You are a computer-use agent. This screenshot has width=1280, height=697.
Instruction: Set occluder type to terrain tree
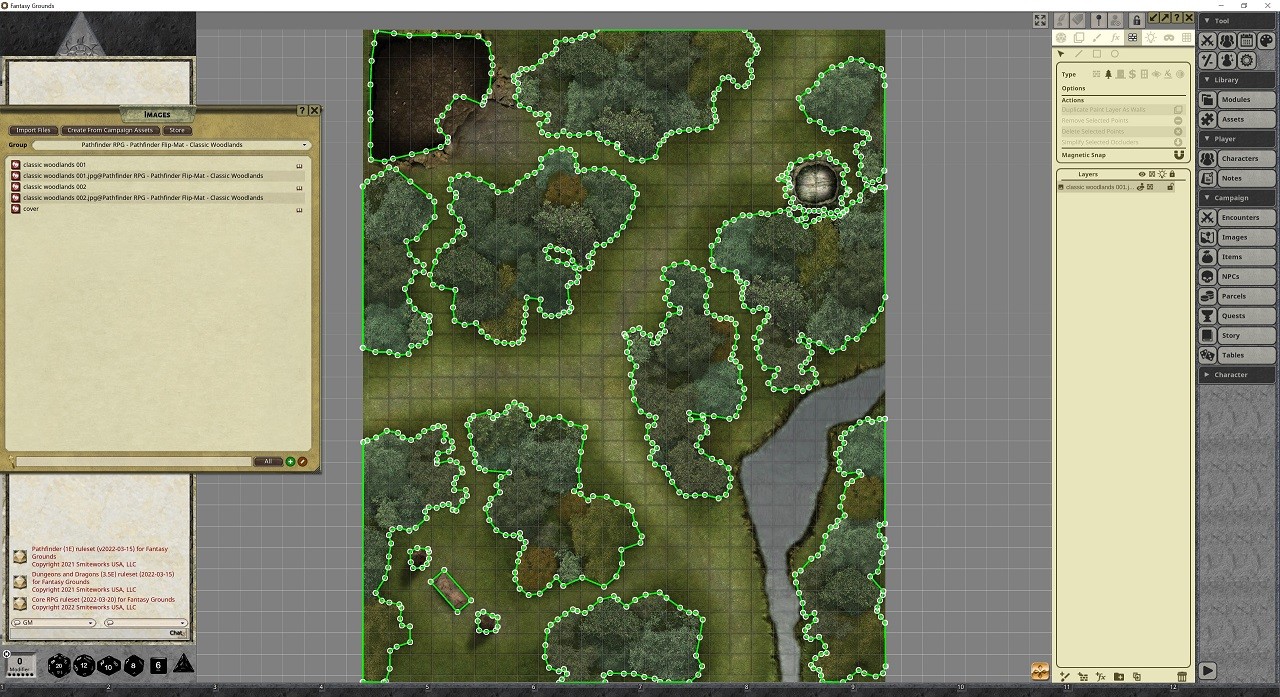(x=1108, y=74)
